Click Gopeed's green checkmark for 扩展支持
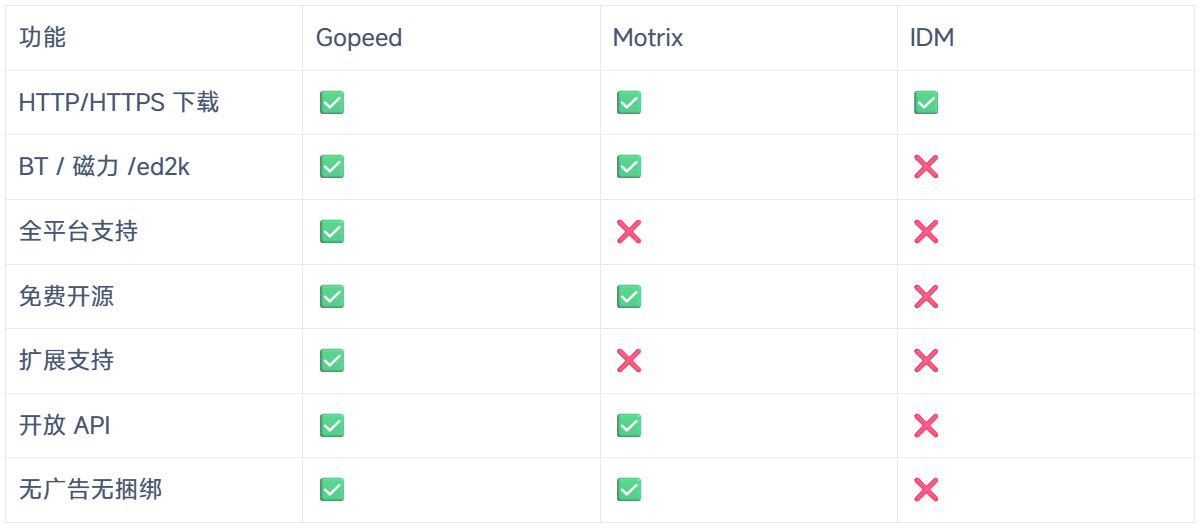 (x=332, y=361)
